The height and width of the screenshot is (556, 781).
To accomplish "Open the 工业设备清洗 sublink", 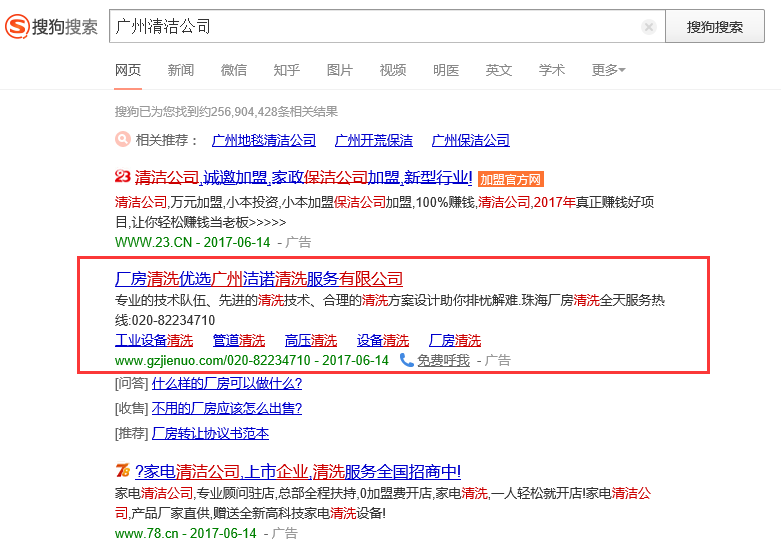I will click(x=154, y=340).
